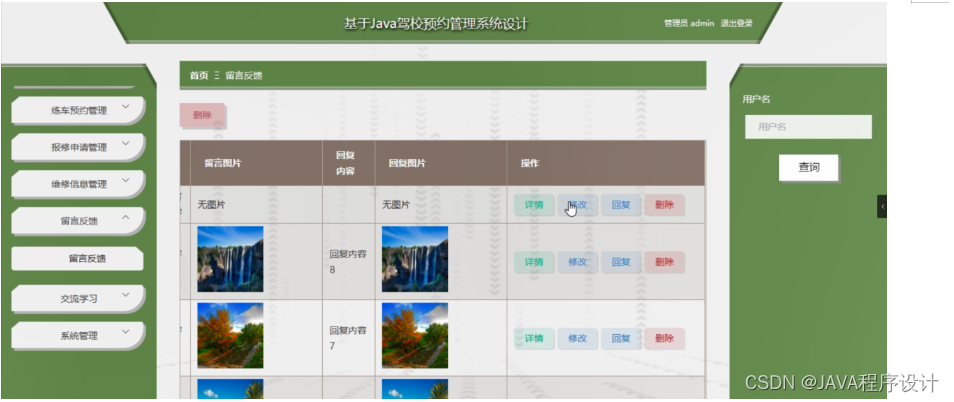Open 交流学习 in the sidebar
The image size is (954, 402).
pos(78,299)
